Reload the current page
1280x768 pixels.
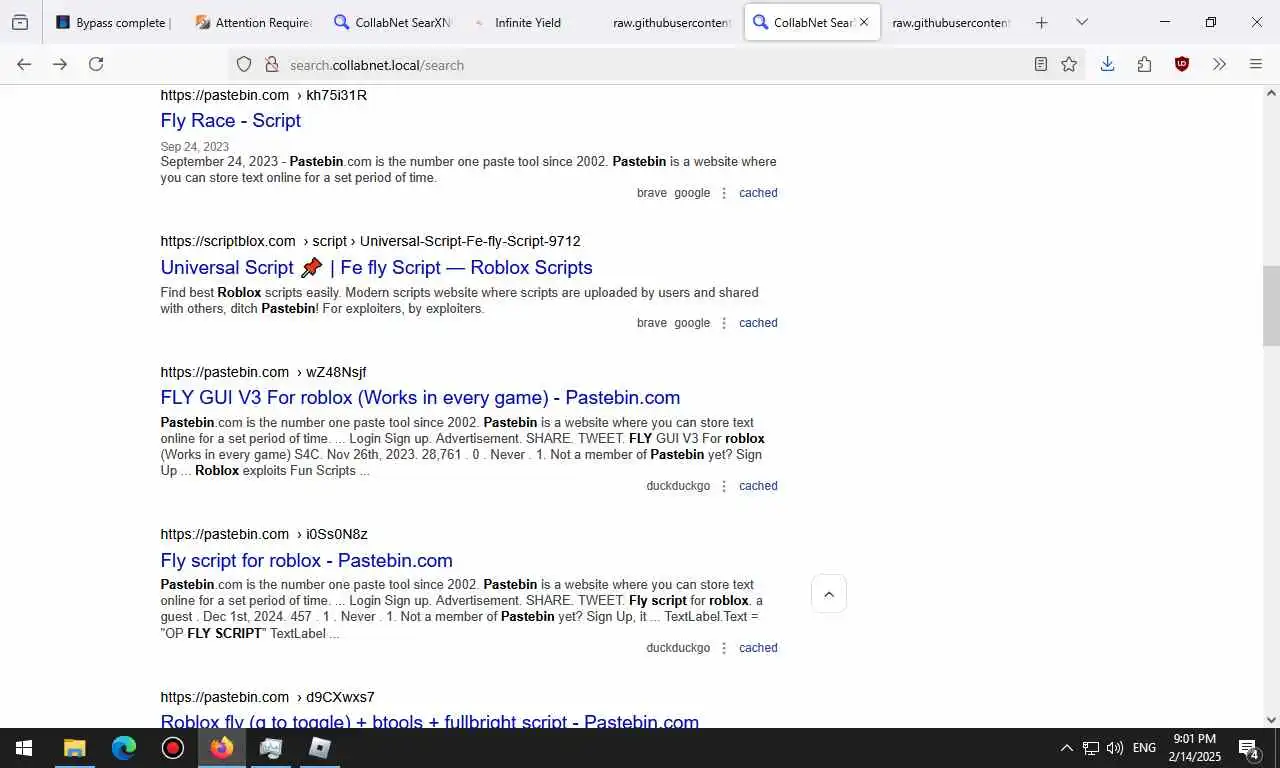(x=96, y=64)
